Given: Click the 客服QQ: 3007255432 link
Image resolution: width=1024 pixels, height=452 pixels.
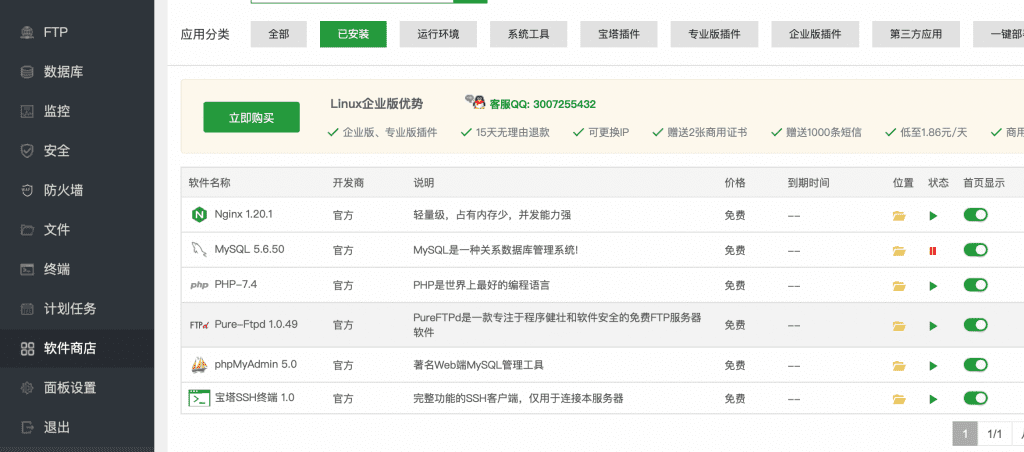Looking at the screenshot, I should pos(543,104).
